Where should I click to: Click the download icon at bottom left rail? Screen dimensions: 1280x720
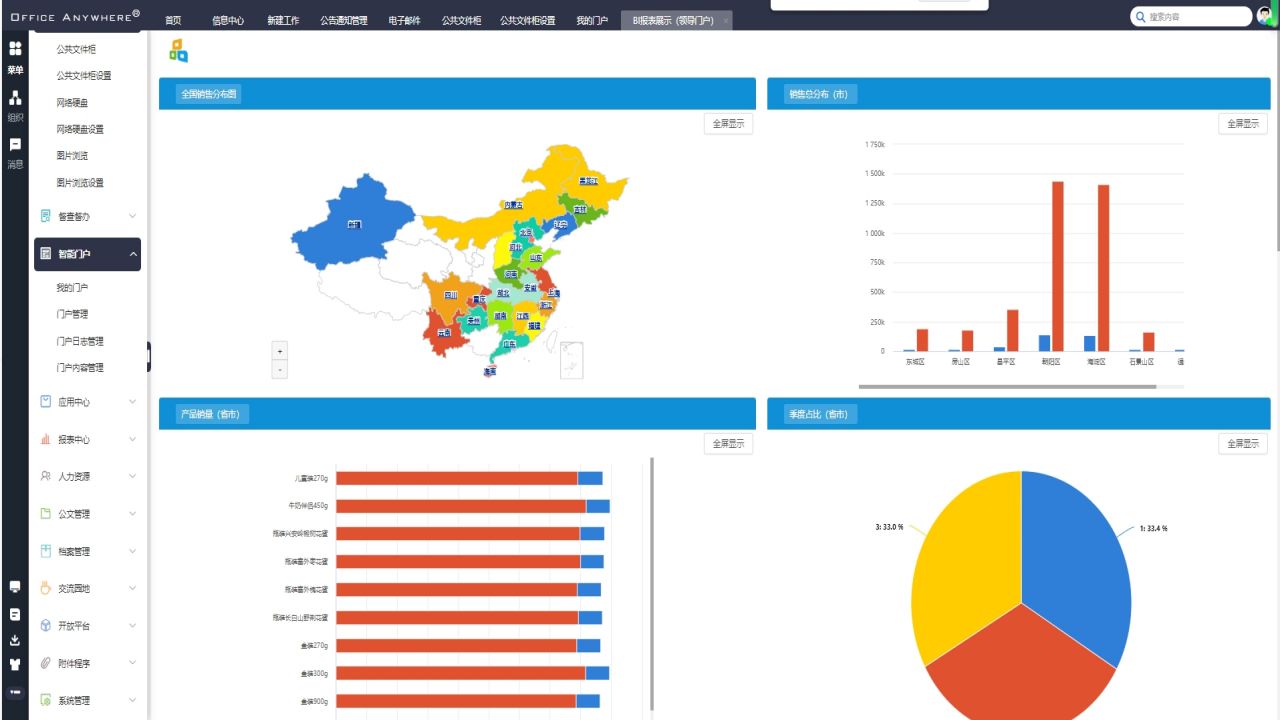(15, 638)
